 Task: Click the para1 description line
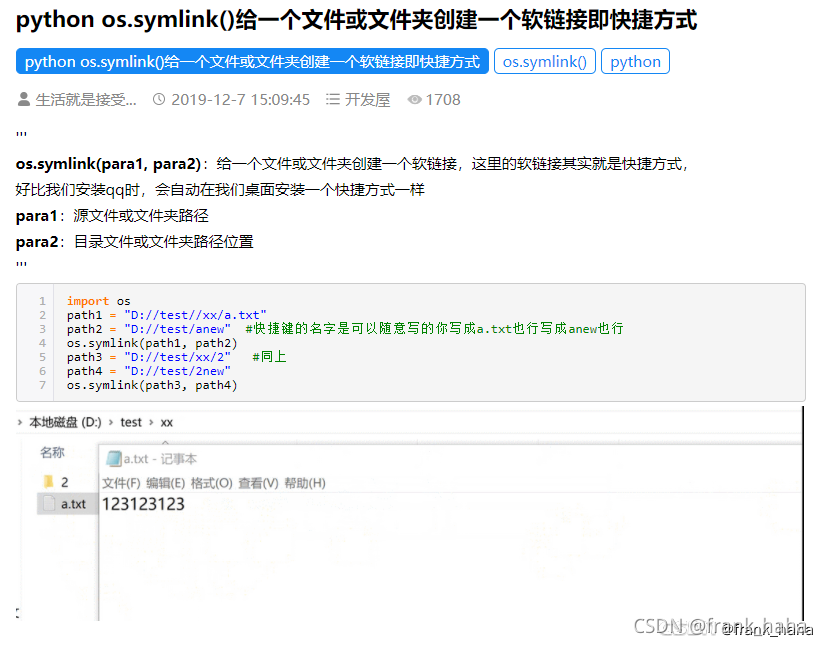[112, 216]
